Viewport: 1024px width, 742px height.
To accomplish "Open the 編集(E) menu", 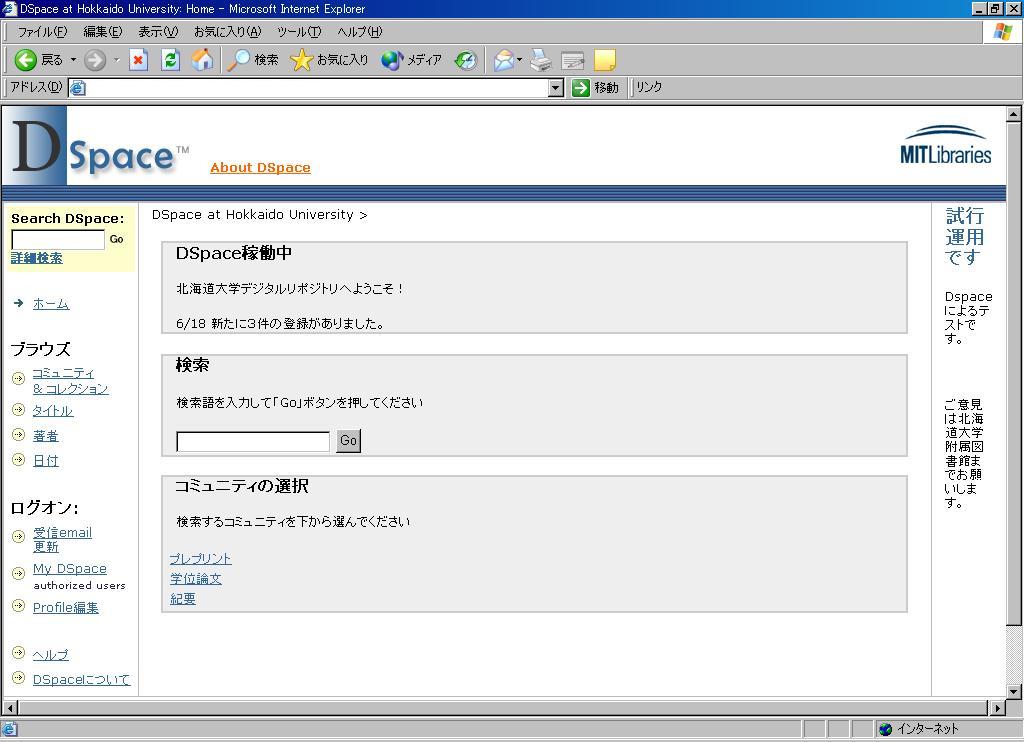I will [x=103, y=31].
